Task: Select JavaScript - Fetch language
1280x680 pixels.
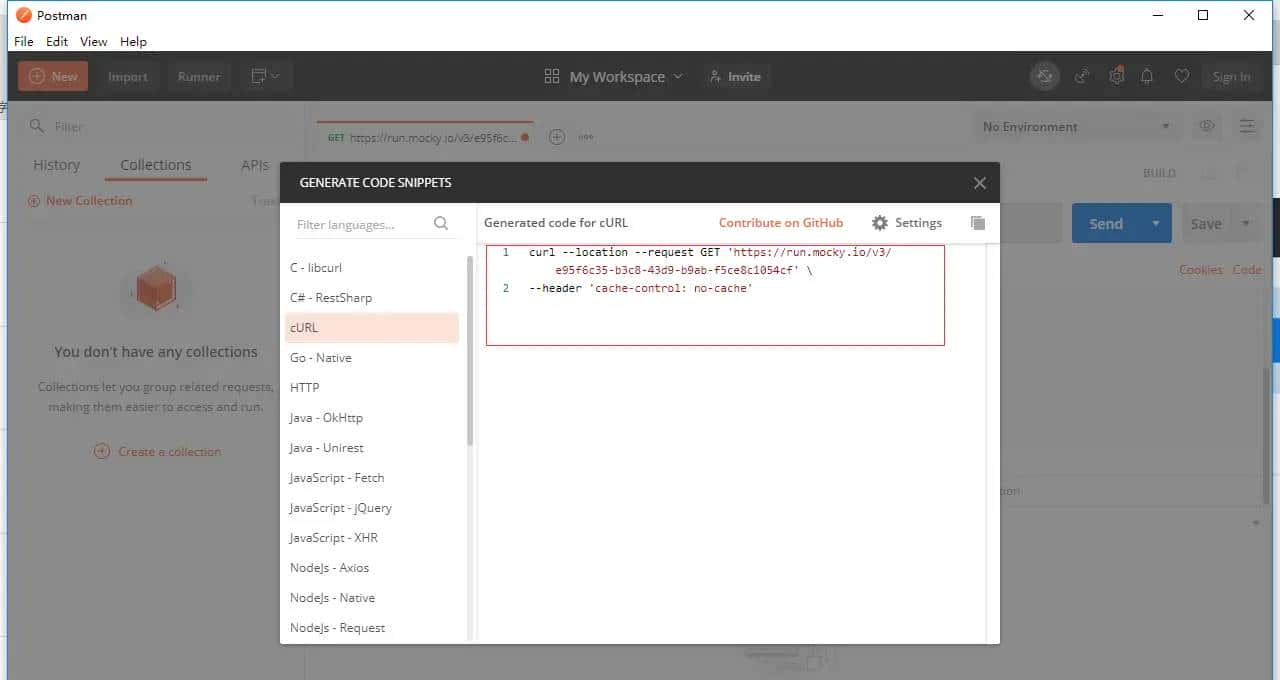Action: tap(372, 478)
